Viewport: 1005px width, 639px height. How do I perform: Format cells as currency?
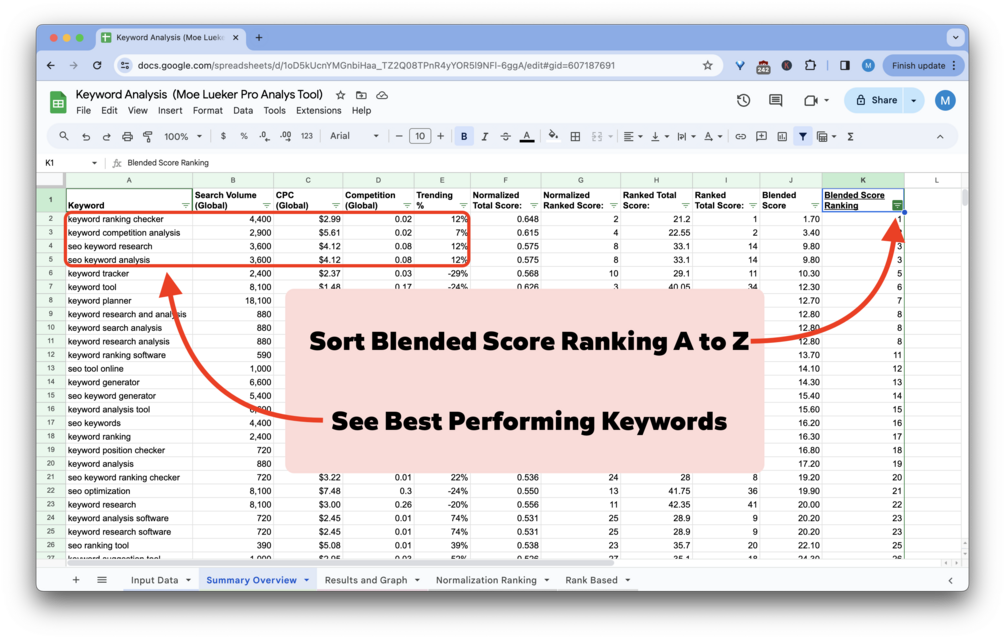coord(223,137)
